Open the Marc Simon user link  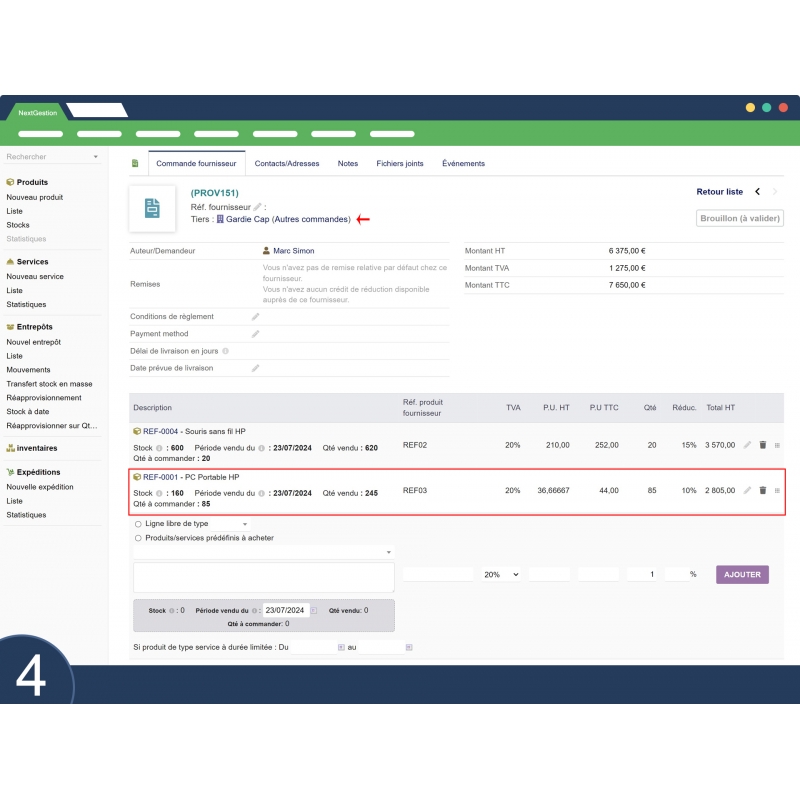pyautogui.click(x=294, y=251)
